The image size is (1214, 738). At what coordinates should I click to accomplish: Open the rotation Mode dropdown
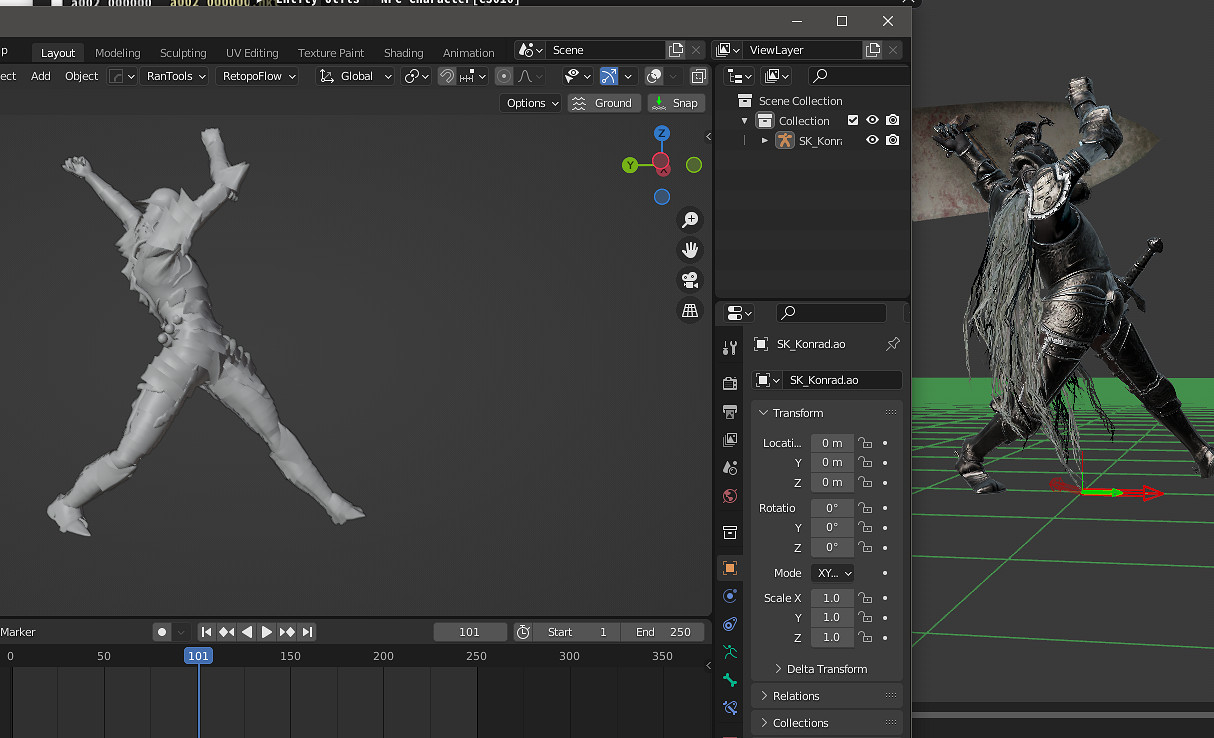832,573
